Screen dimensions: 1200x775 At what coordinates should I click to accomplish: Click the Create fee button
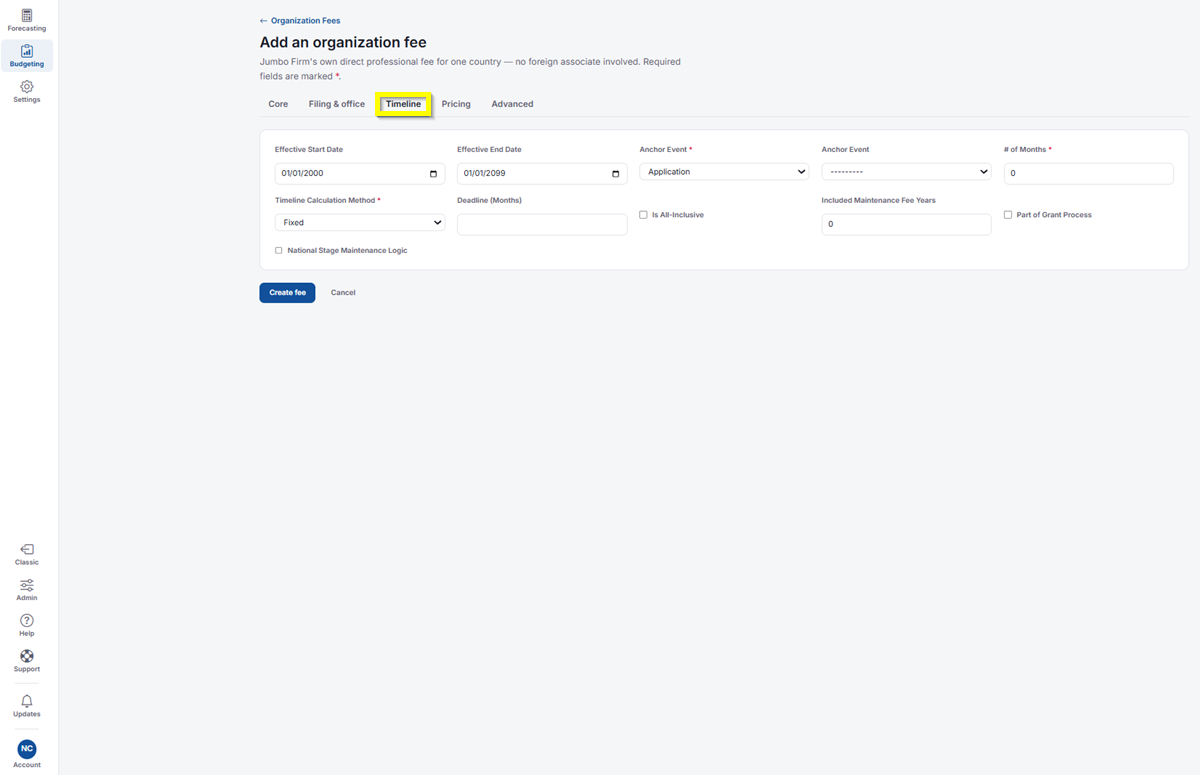coord(287,293)
